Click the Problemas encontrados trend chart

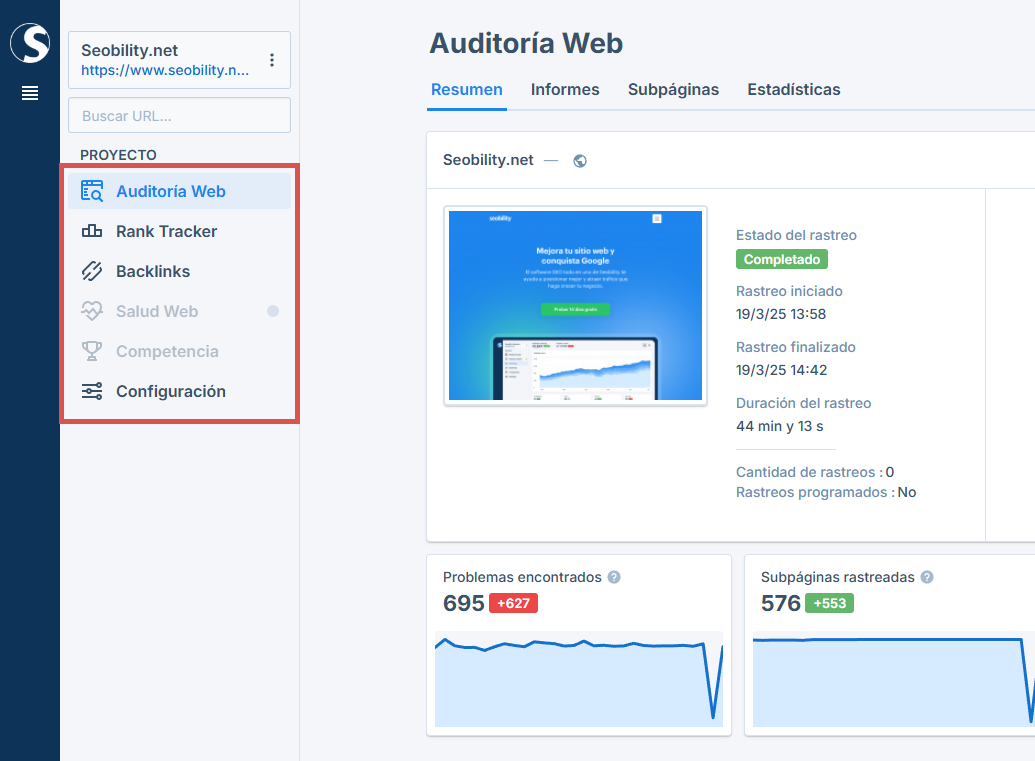pyautogui.click(x=579, y=679)
